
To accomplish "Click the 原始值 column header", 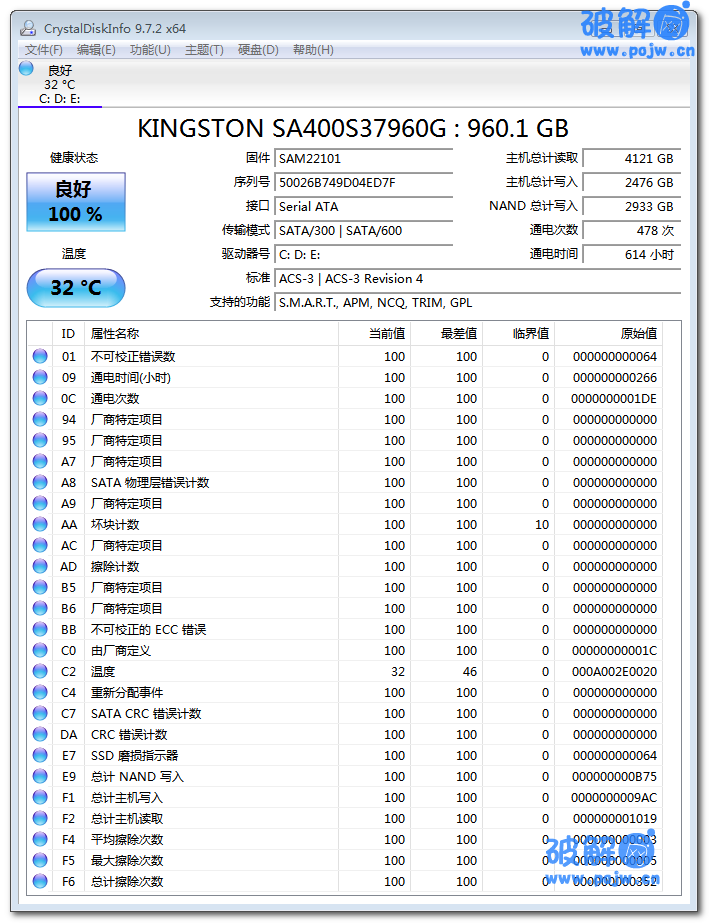I will (608, 334).
